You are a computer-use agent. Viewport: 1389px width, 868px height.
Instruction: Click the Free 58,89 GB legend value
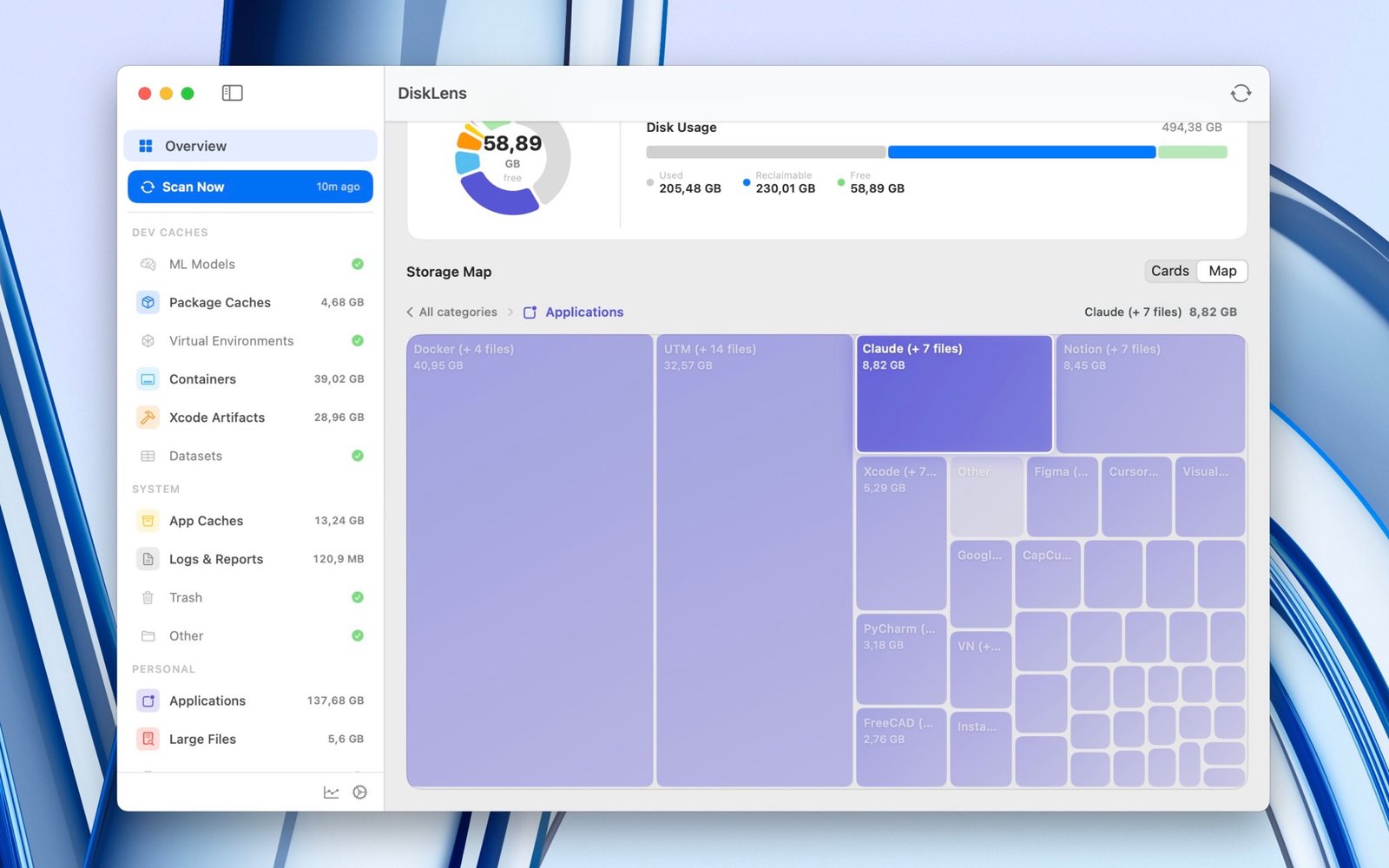tap(877, 188)
